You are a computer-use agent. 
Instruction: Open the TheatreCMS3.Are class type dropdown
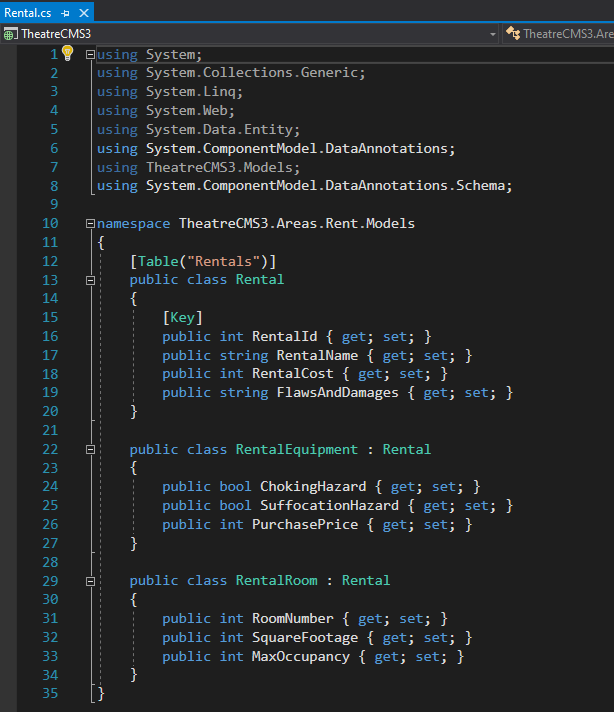(560, 34)
